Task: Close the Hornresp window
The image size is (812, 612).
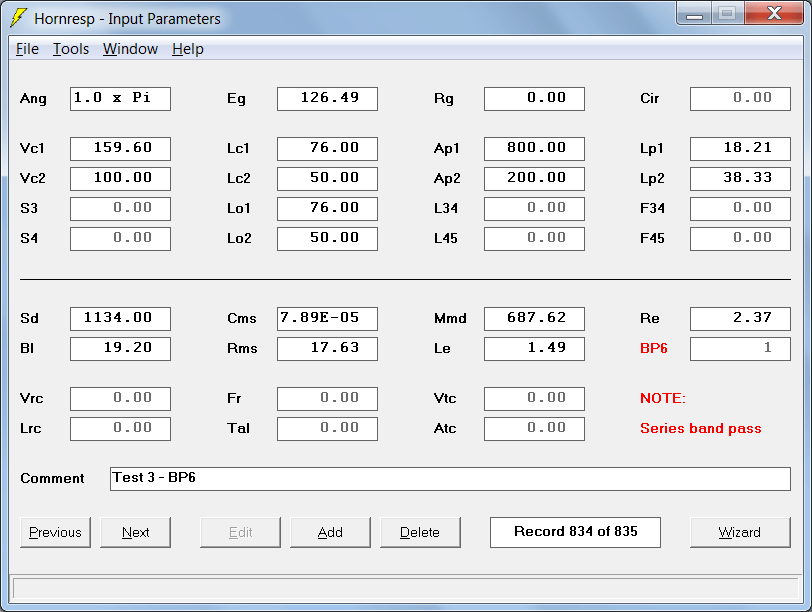Action: (x=774, y=13)
